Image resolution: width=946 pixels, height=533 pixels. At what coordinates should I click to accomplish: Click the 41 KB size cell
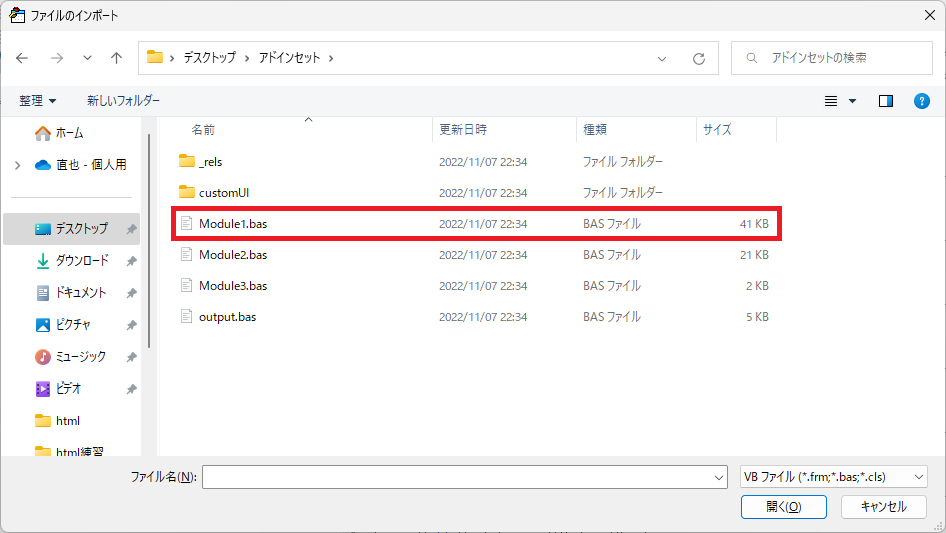pyautogui.click(x=754, y=224)
